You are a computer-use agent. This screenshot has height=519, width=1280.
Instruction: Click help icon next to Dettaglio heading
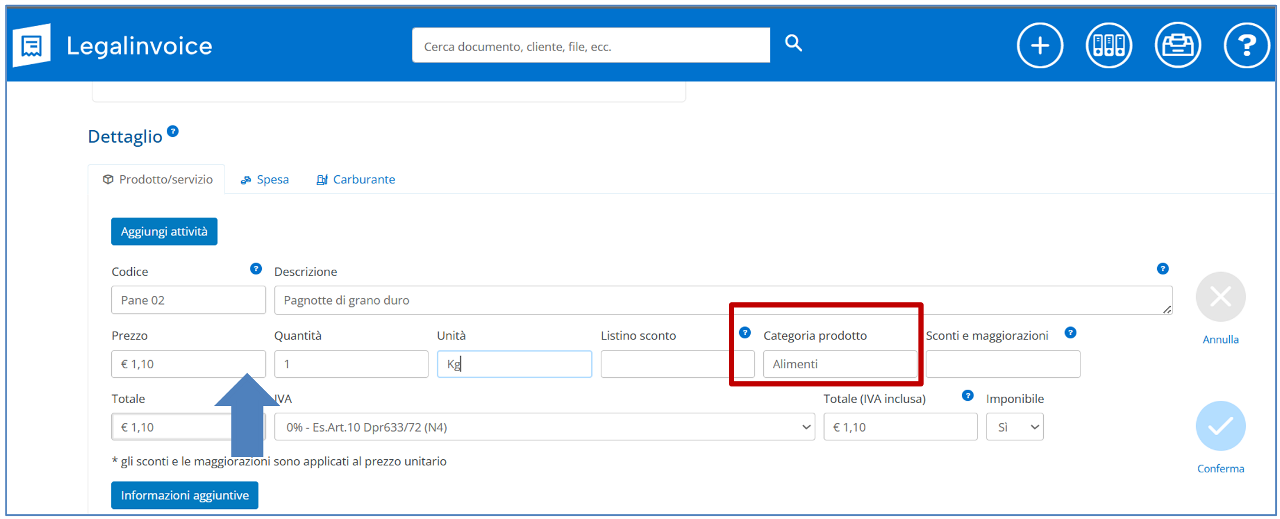pyautogui.click(x=173, y=131)
